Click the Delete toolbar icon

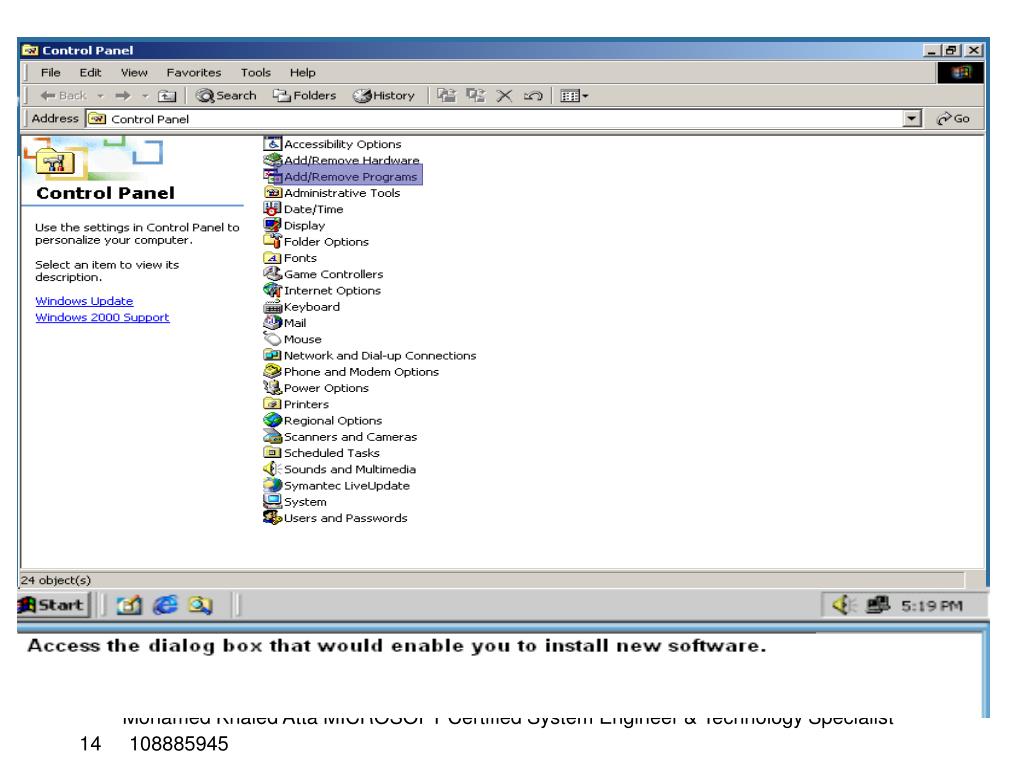click(504, 95)
